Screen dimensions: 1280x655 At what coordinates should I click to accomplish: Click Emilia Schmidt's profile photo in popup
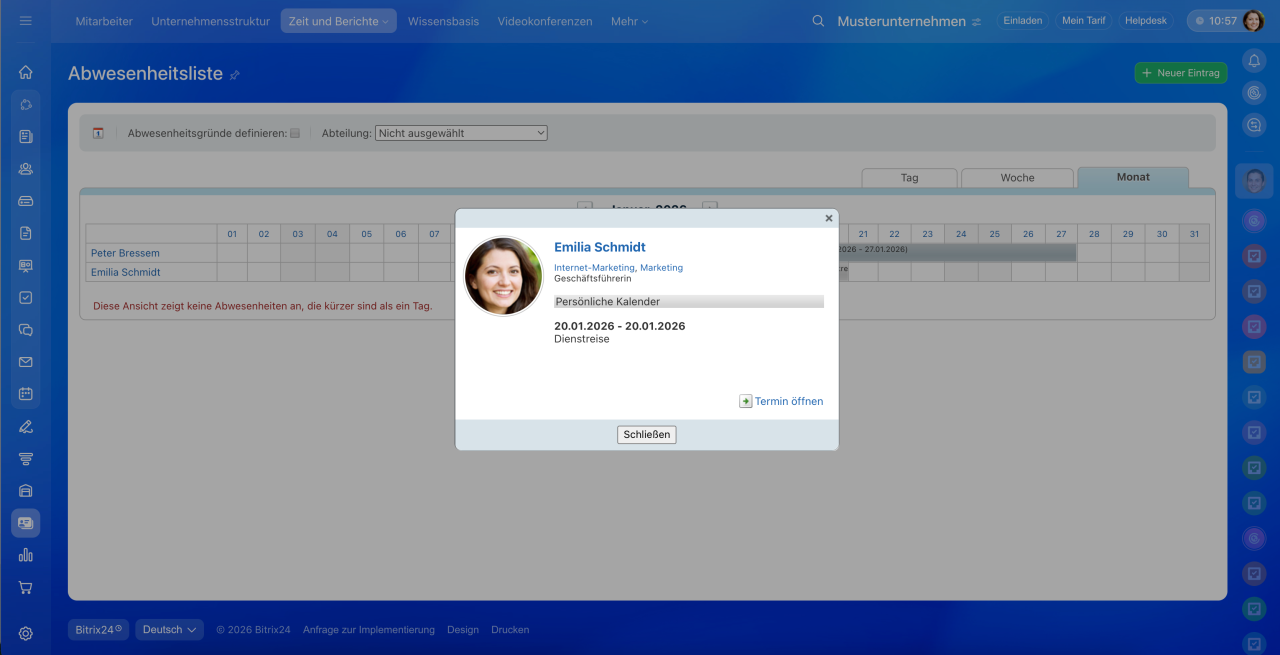tap(504, 276)
